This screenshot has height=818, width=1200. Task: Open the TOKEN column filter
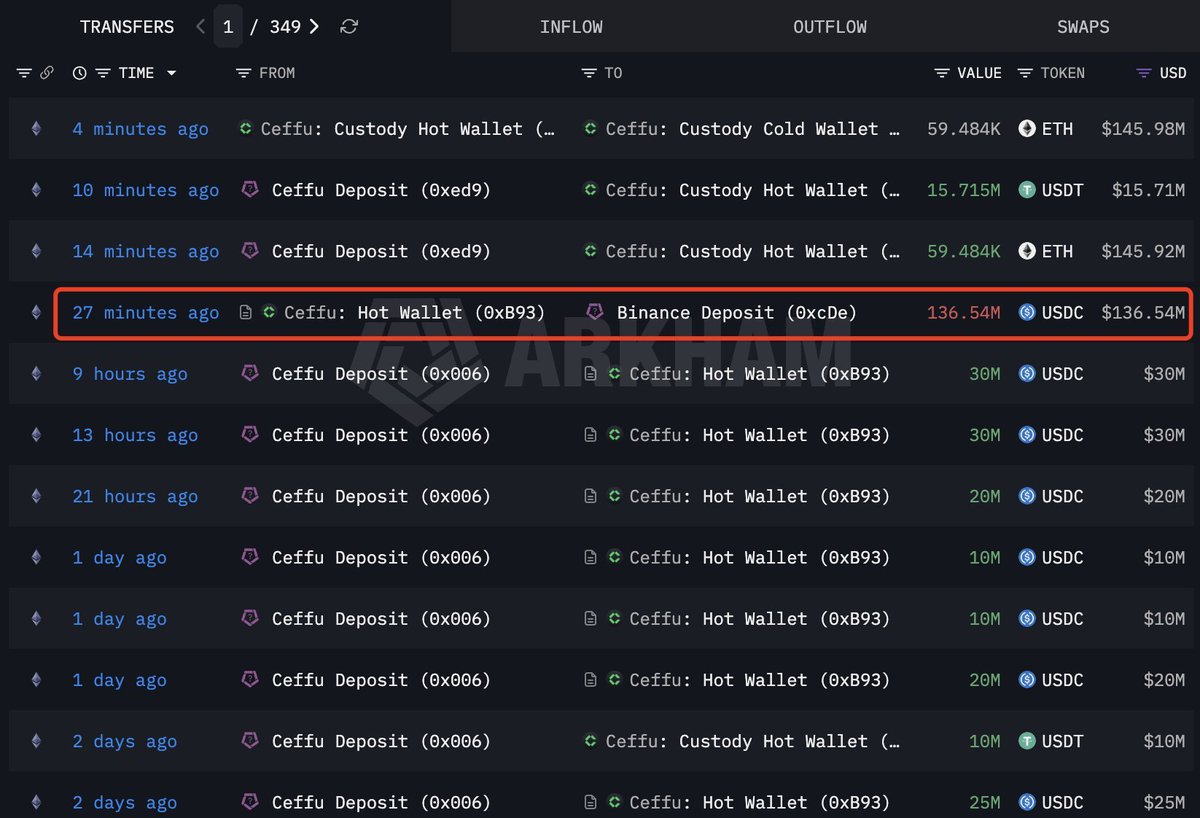1025,73
